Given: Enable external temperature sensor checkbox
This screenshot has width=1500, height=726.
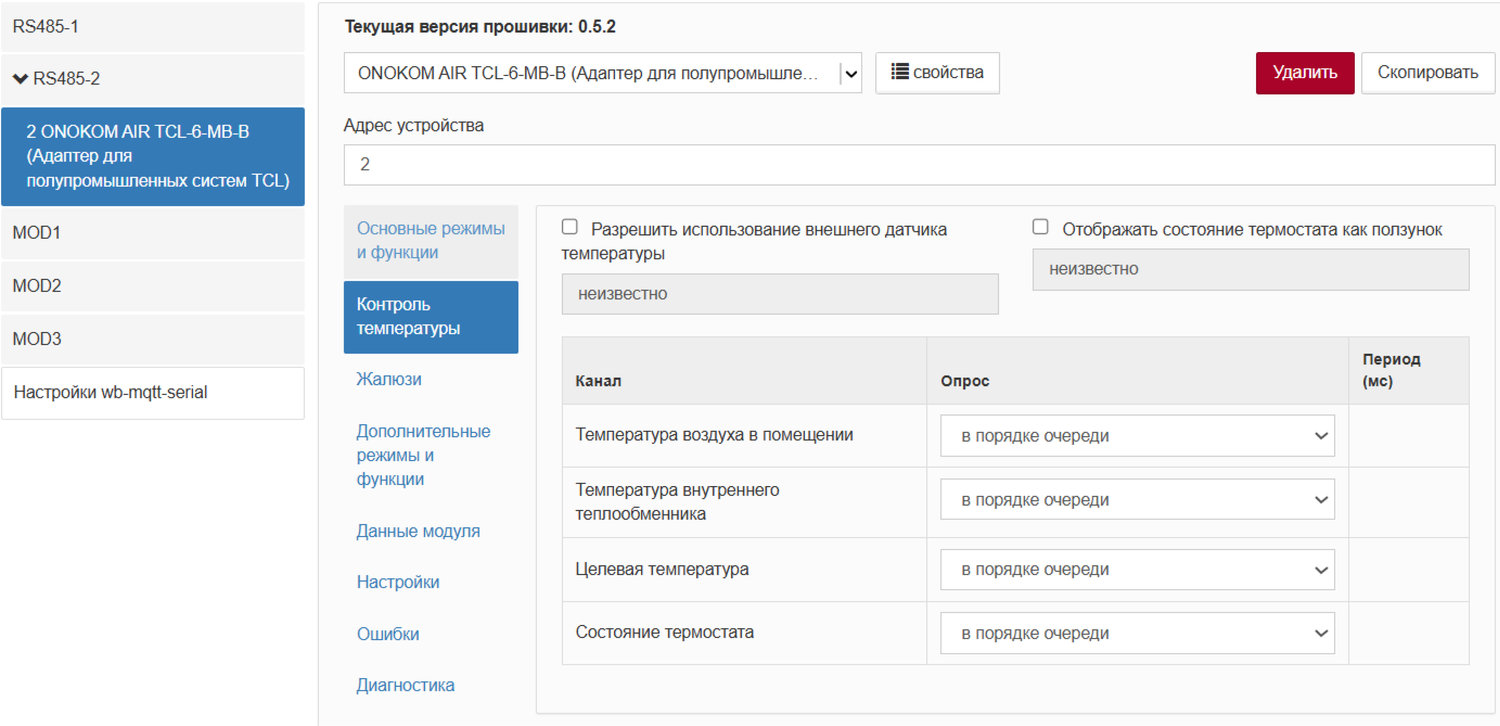Looking at the screenshot, I should point(570,228).
